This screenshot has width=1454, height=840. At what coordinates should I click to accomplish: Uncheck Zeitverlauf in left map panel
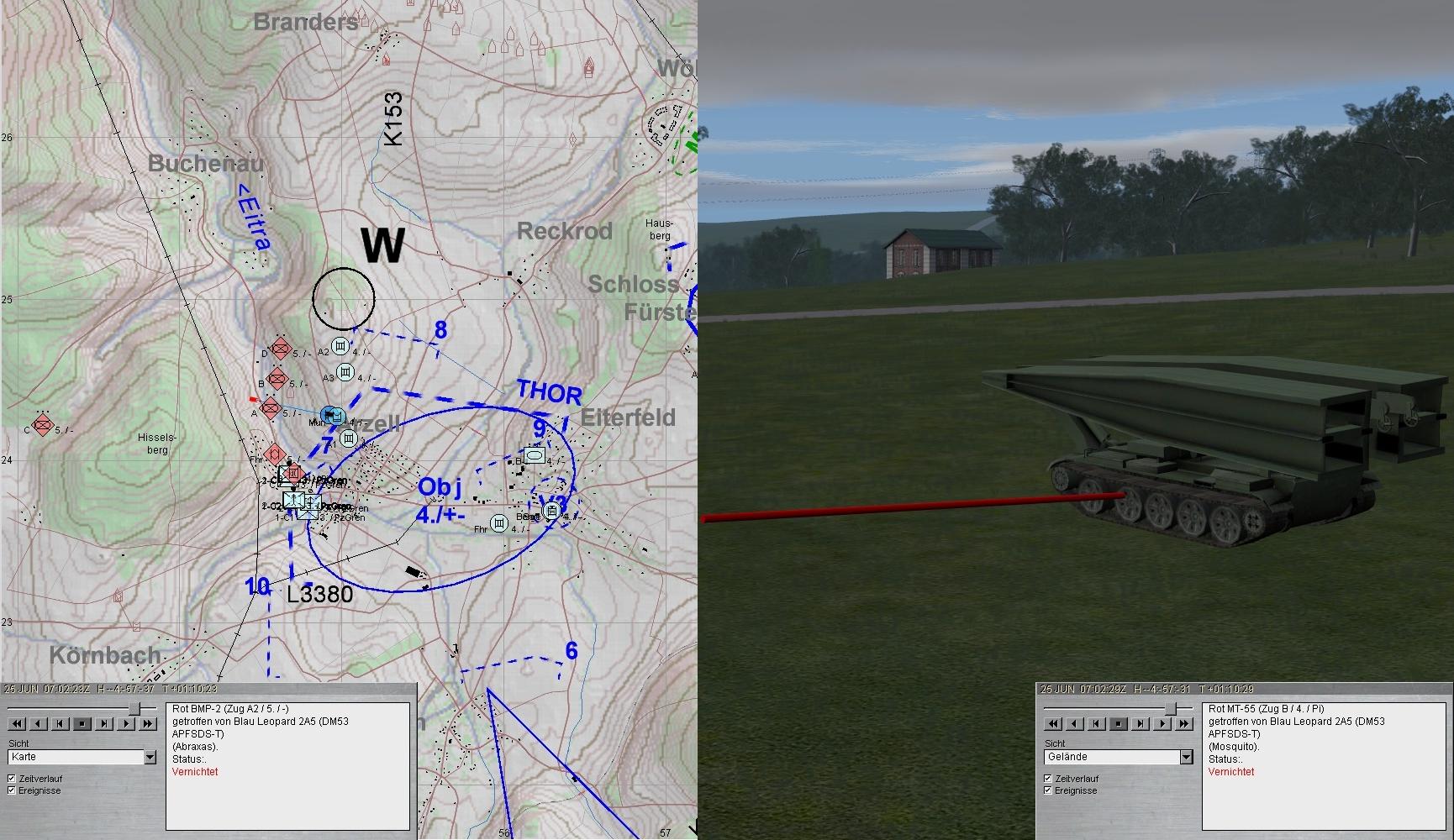12,779
